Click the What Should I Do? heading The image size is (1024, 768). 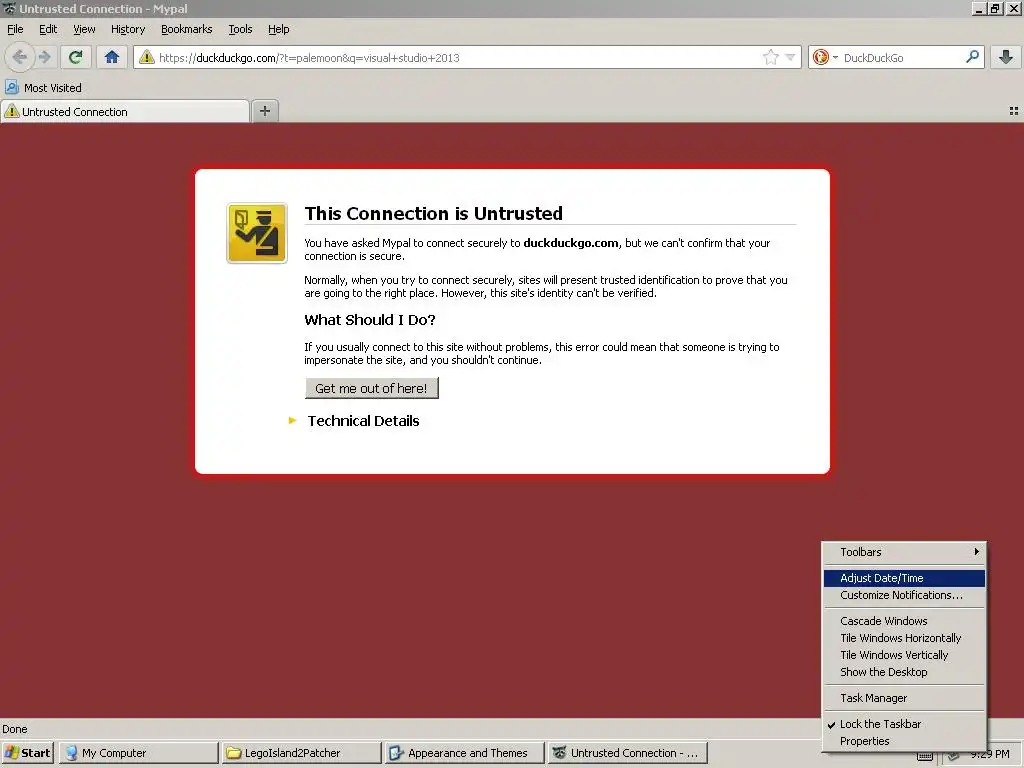(370, 320)
